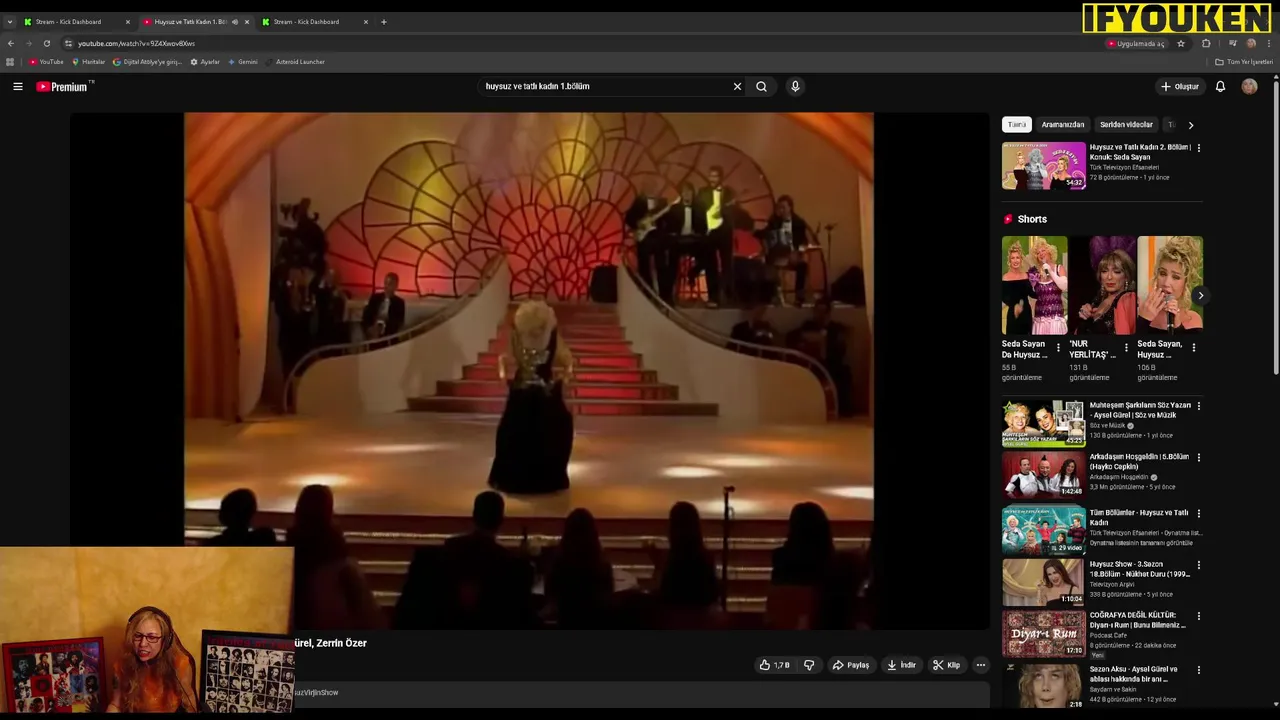This screenshot has height=720, width=1280.
Task: Open the Oluştur create menu
Action: [x=1180, y=87]
